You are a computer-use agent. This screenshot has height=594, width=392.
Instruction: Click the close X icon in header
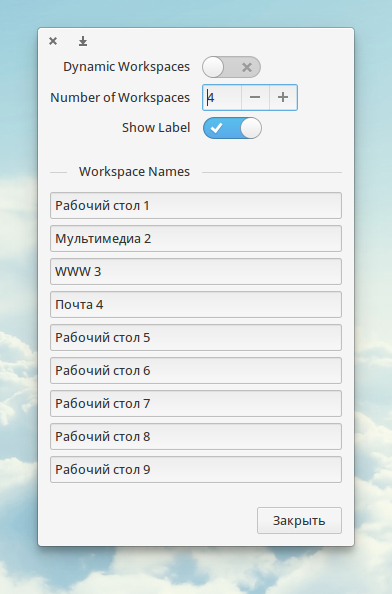pyautogui.click(x=53, y=41)
